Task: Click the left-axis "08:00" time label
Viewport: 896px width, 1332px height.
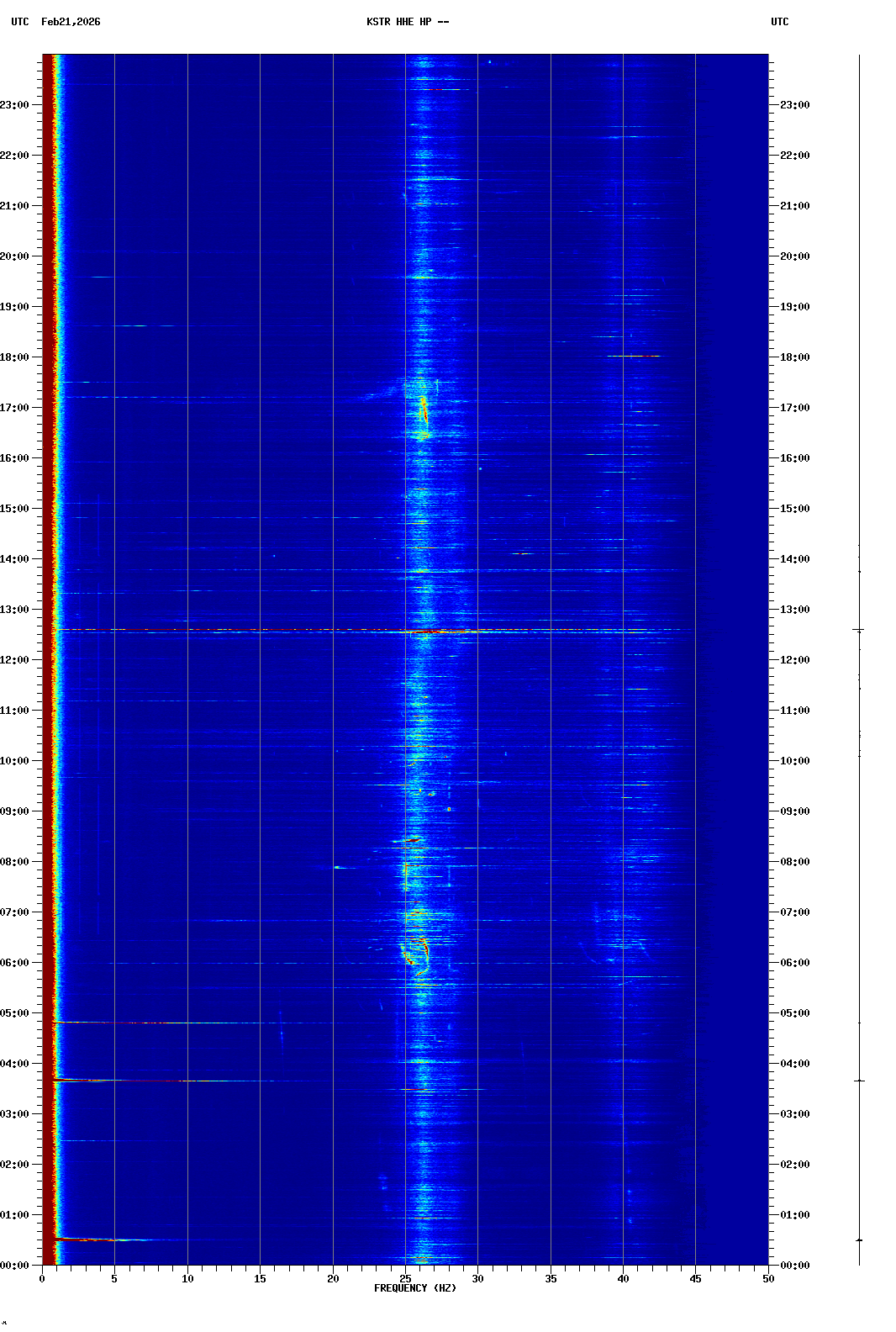Action: coord(14,862)
